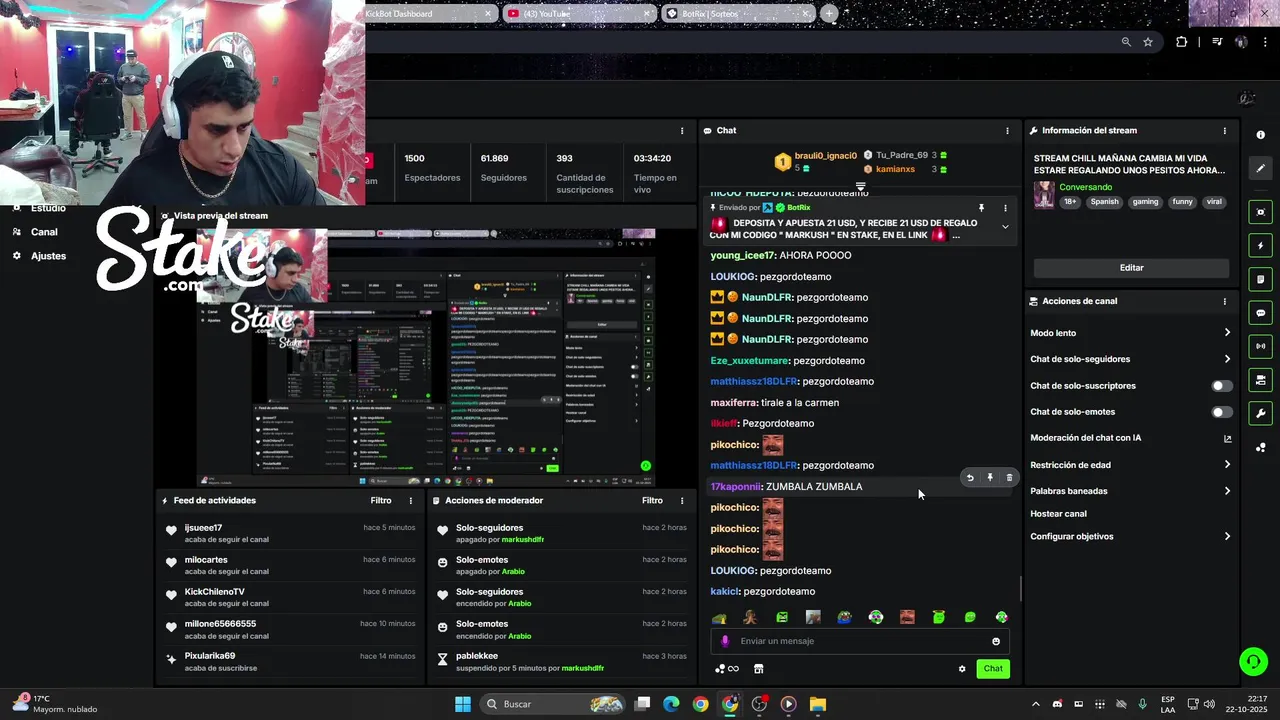Switch to the YouTube browser tab
Screen dimensions: 1280x720
coord(579,13)
